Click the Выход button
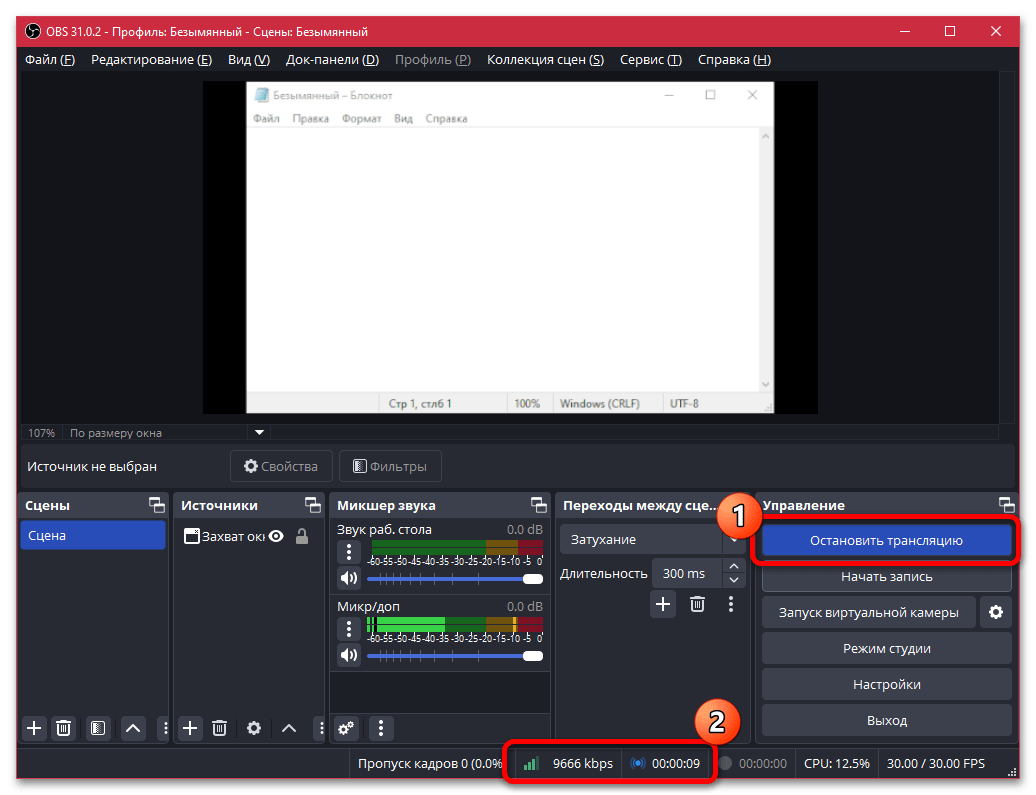This screenshot has width=1036, height=795. (x=887, y=720)
